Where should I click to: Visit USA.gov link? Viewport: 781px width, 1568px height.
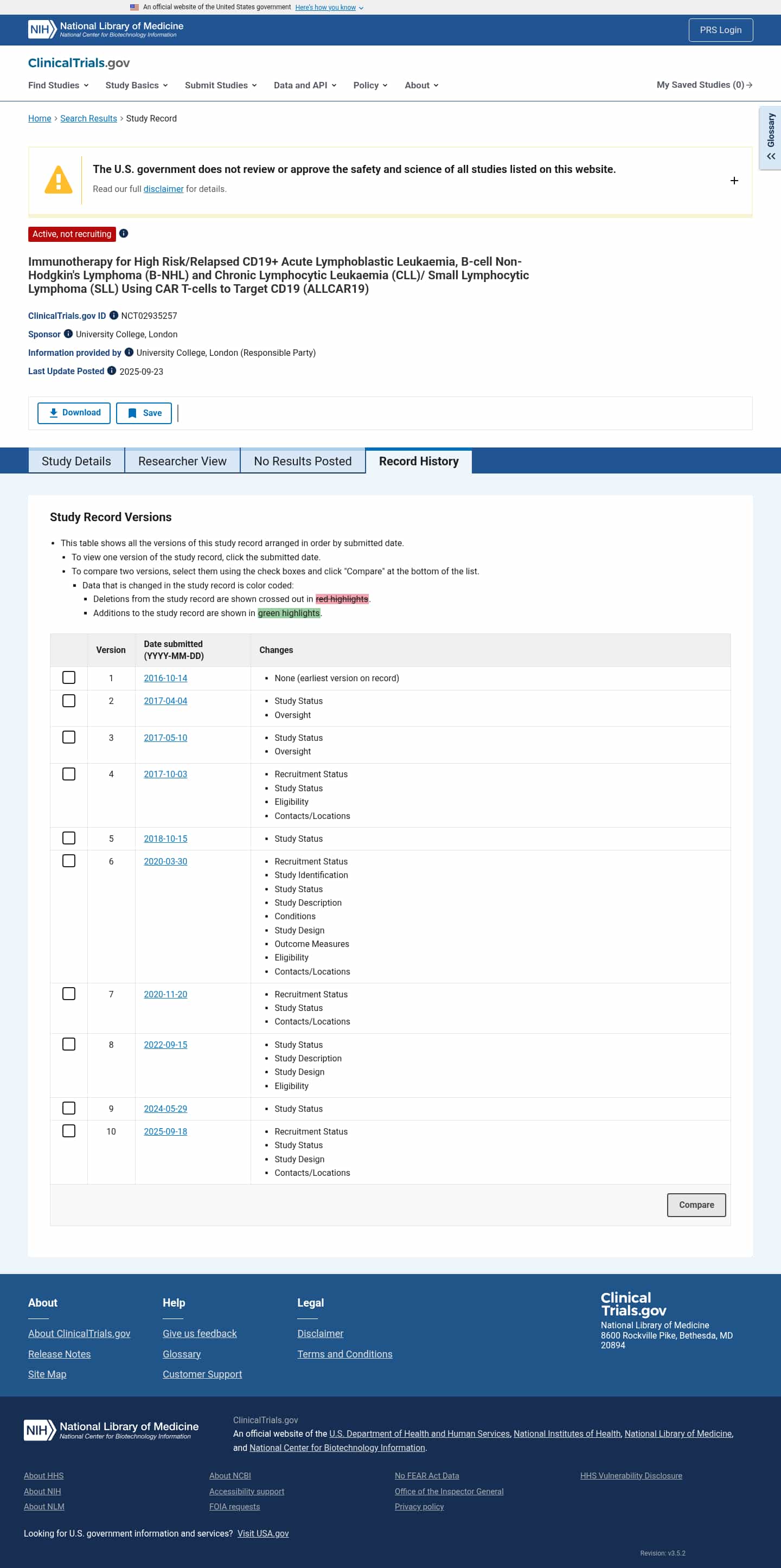pos(263,1533)
